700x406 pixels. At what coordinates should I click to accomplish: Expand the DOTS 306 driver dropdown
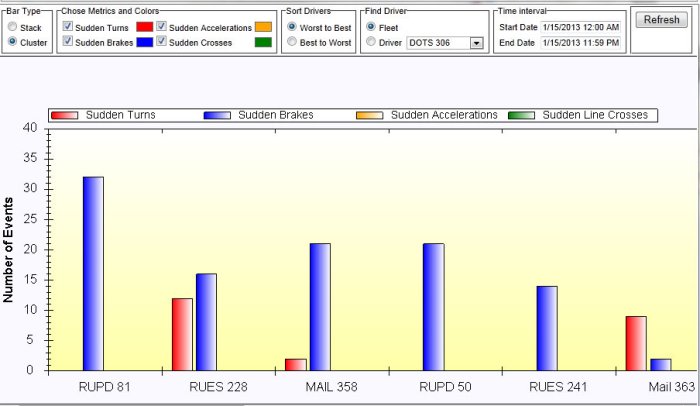tap(475, 43)
